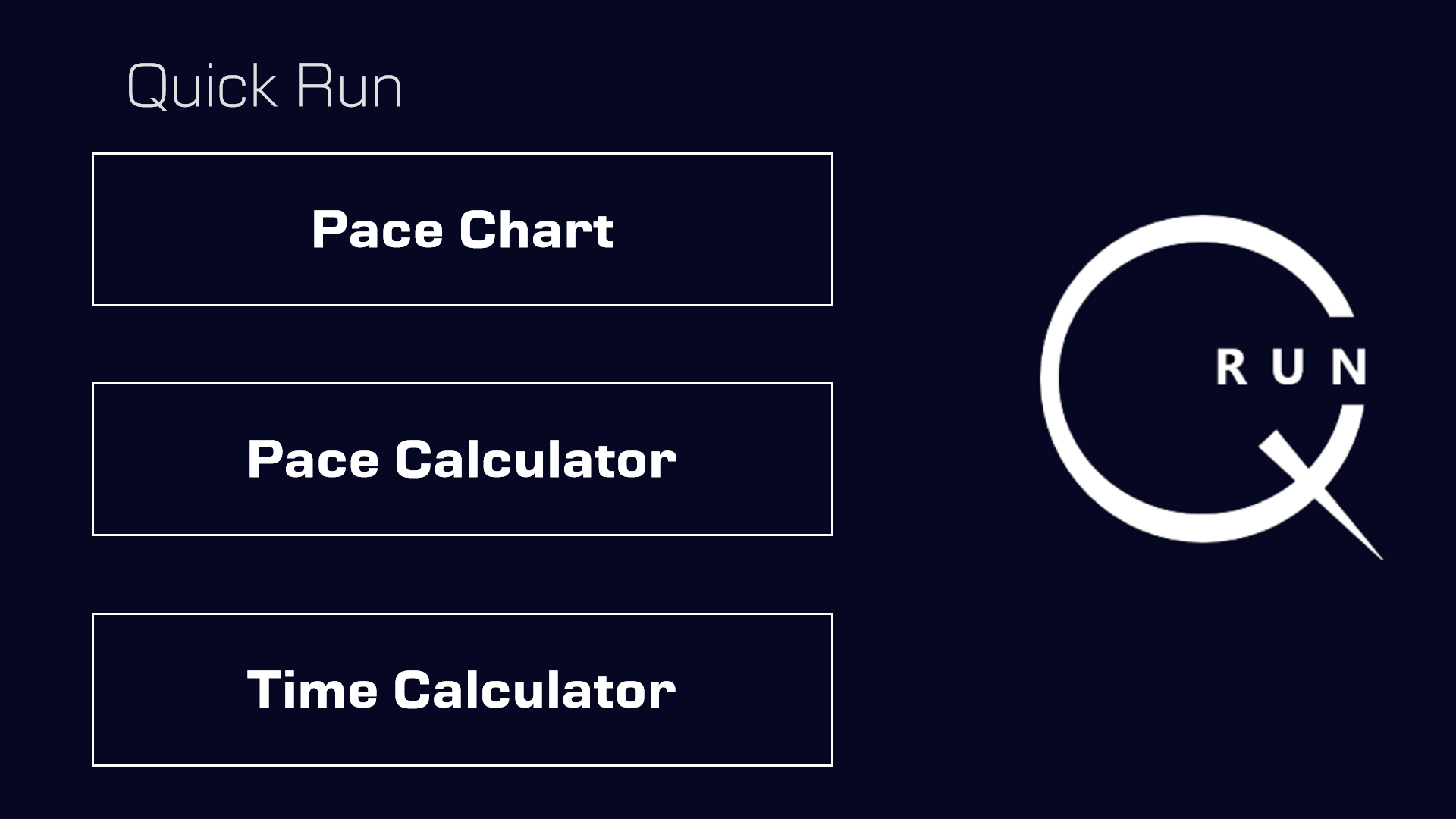The width and height of the screenshot is (1456, 819).
Task: Select the bottom menu button, Time Calculator
Action: coord(462,689)
